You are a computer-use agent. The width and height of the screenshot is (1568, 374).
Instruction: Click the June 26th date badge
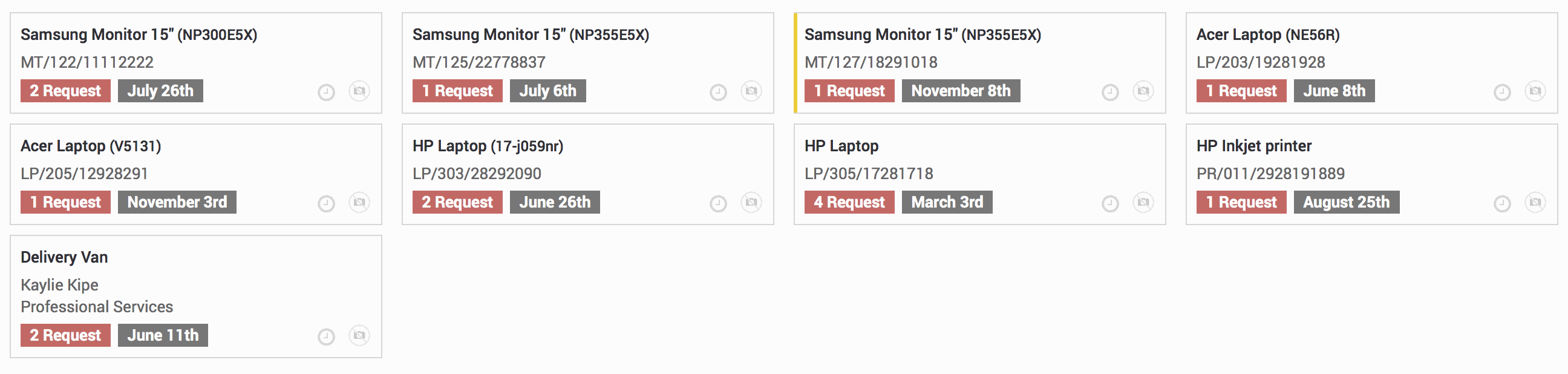[x=555, y=202]
